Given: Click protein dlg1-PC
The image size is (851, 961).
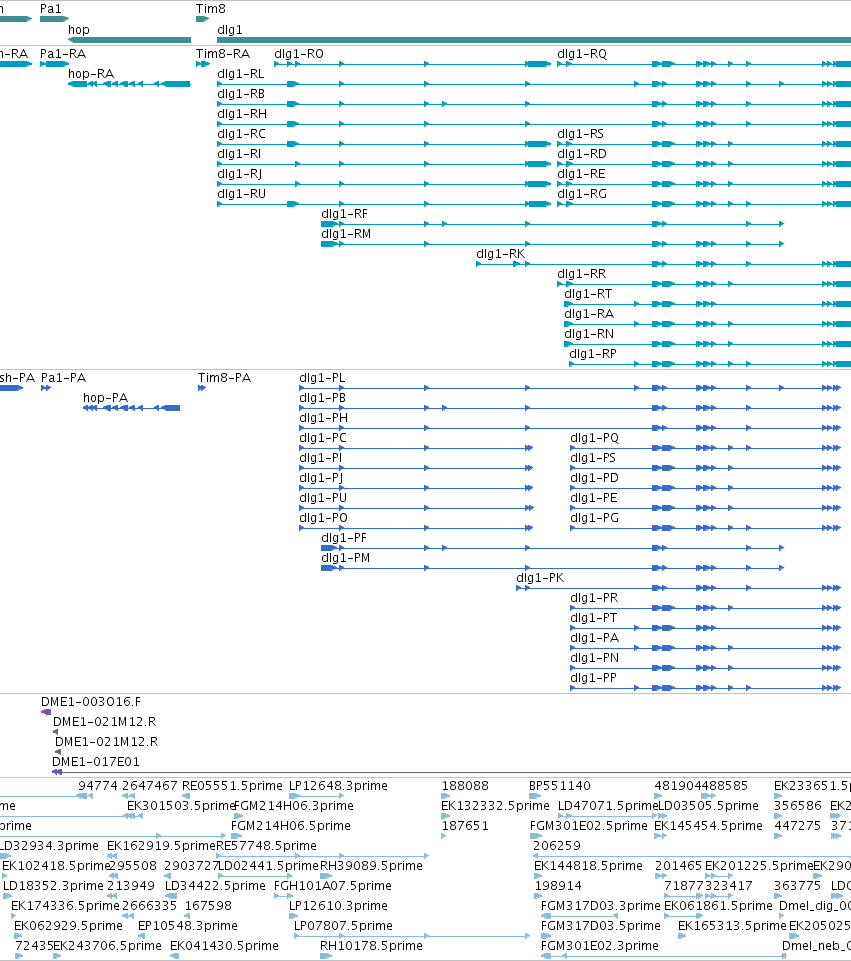Looking at the screenshot, I should coord(416,448).
